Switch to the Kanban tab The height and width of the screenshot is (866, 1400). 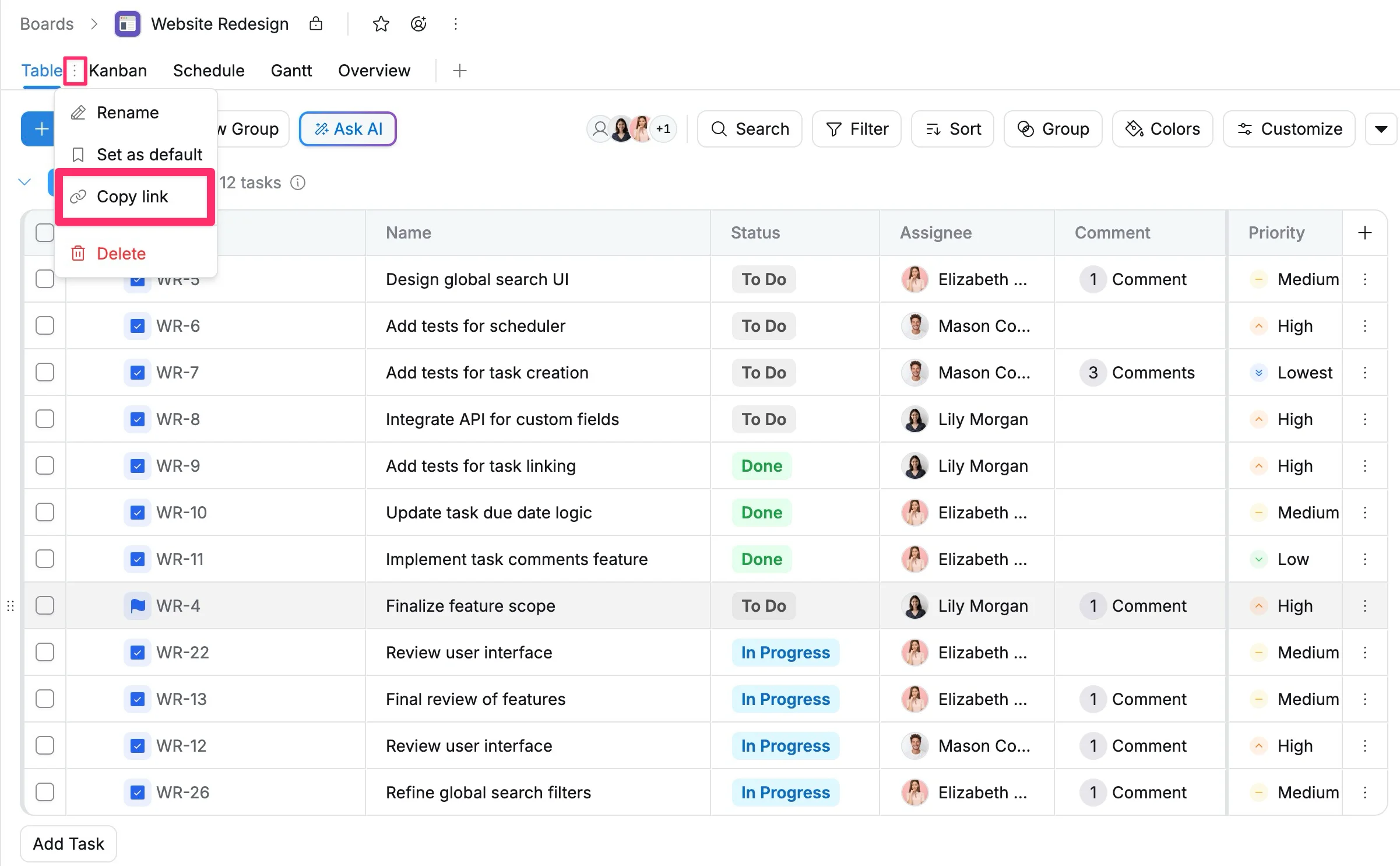coord(118,71)
